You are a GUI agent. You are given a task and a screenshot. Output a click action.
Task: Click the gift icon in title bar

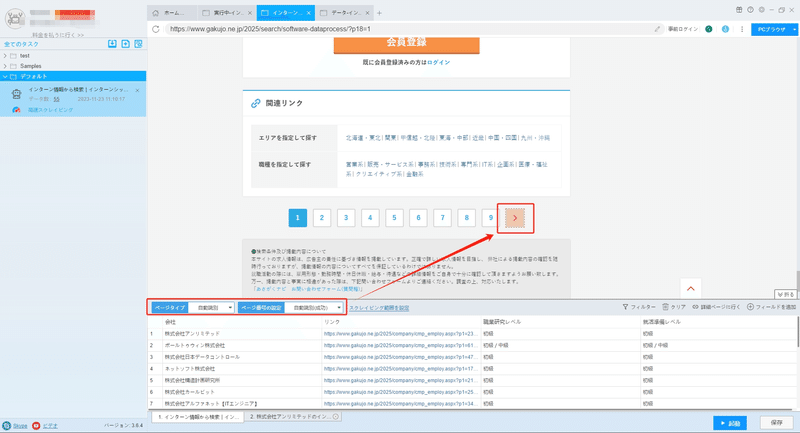pyautogui.click(x=739, y=10)
